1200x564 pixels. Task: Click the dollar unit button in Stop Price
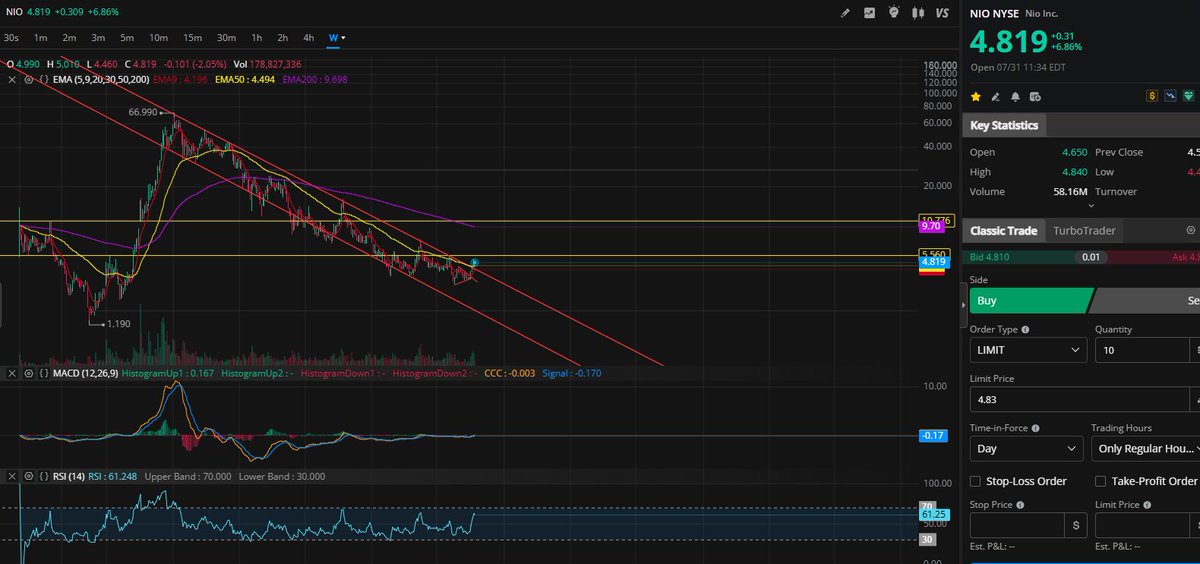click(1076, 525)
